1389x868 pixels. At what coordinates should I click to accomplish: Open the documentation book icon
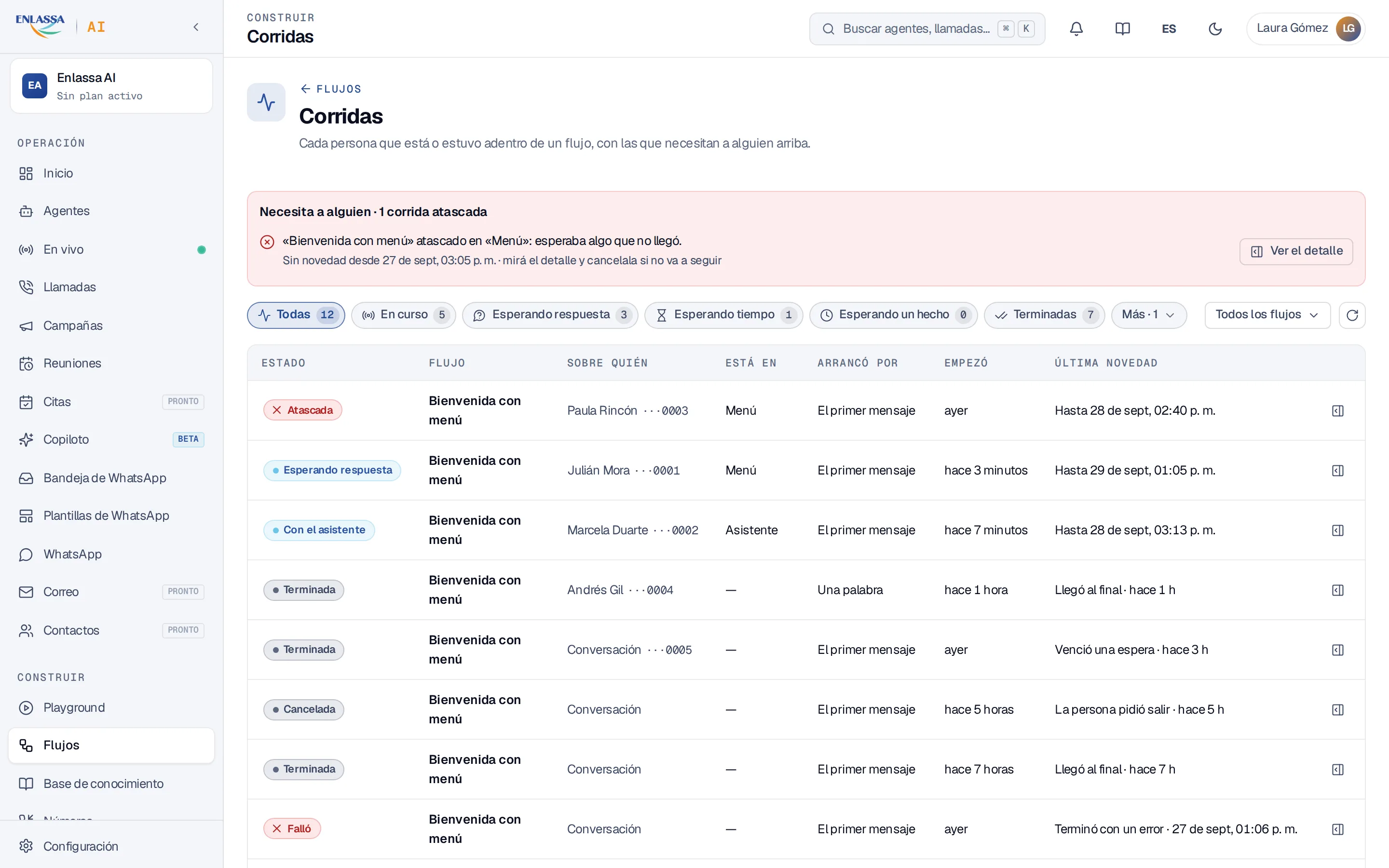pyautogui.click(x=1122, y=29)
